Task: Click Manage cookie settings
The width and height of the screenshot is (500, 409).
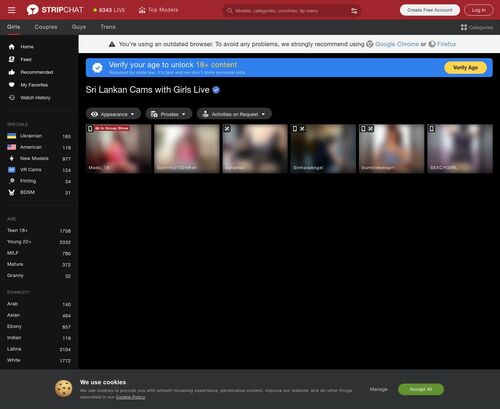Action: (378, 389)
